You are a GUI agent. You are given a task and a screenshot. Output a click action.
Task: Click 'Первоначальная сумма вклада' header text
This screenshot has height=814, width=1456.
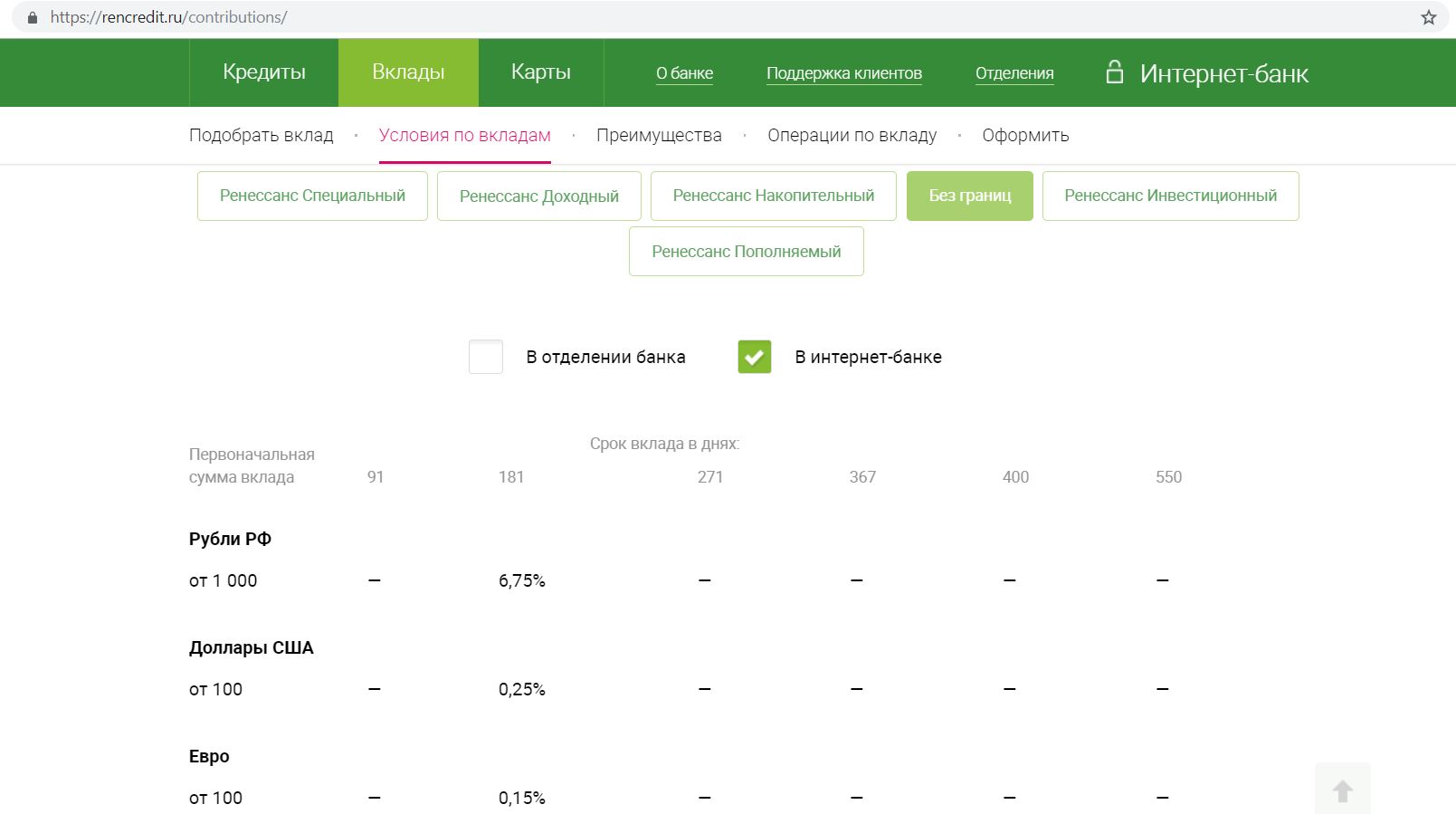coord(252,465)
